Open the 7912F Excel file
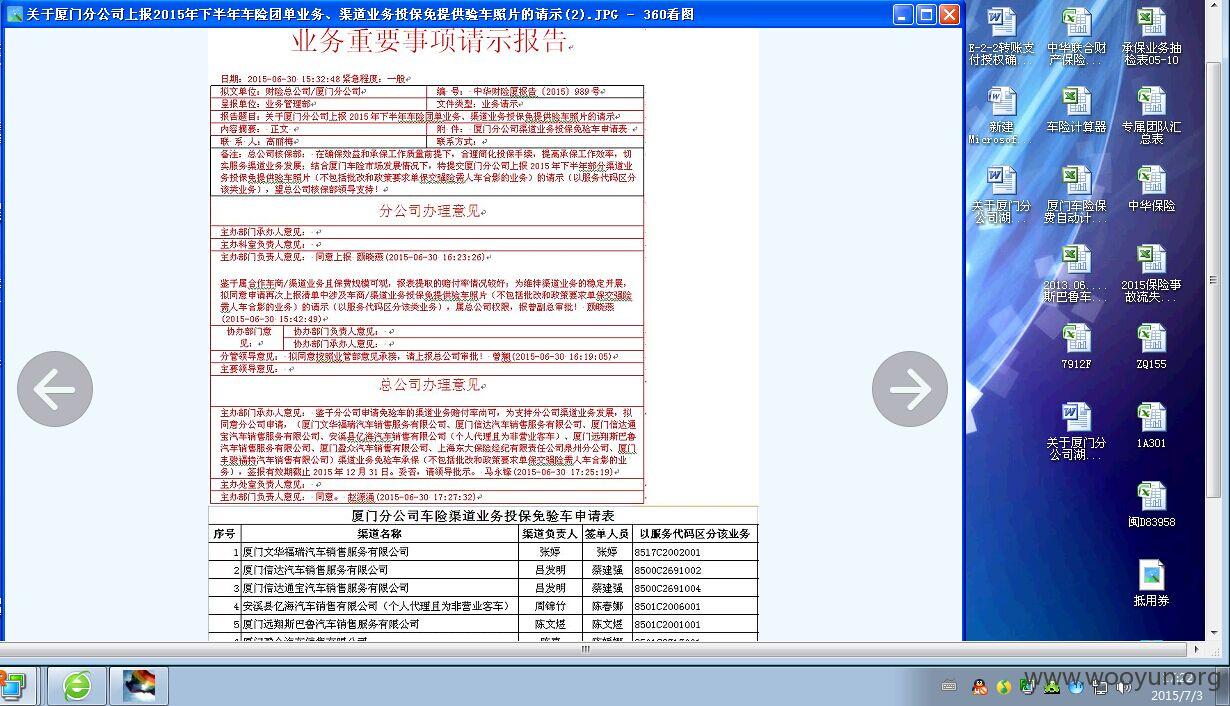The height and width of the screenshot is (706, 1230). 1076,347
